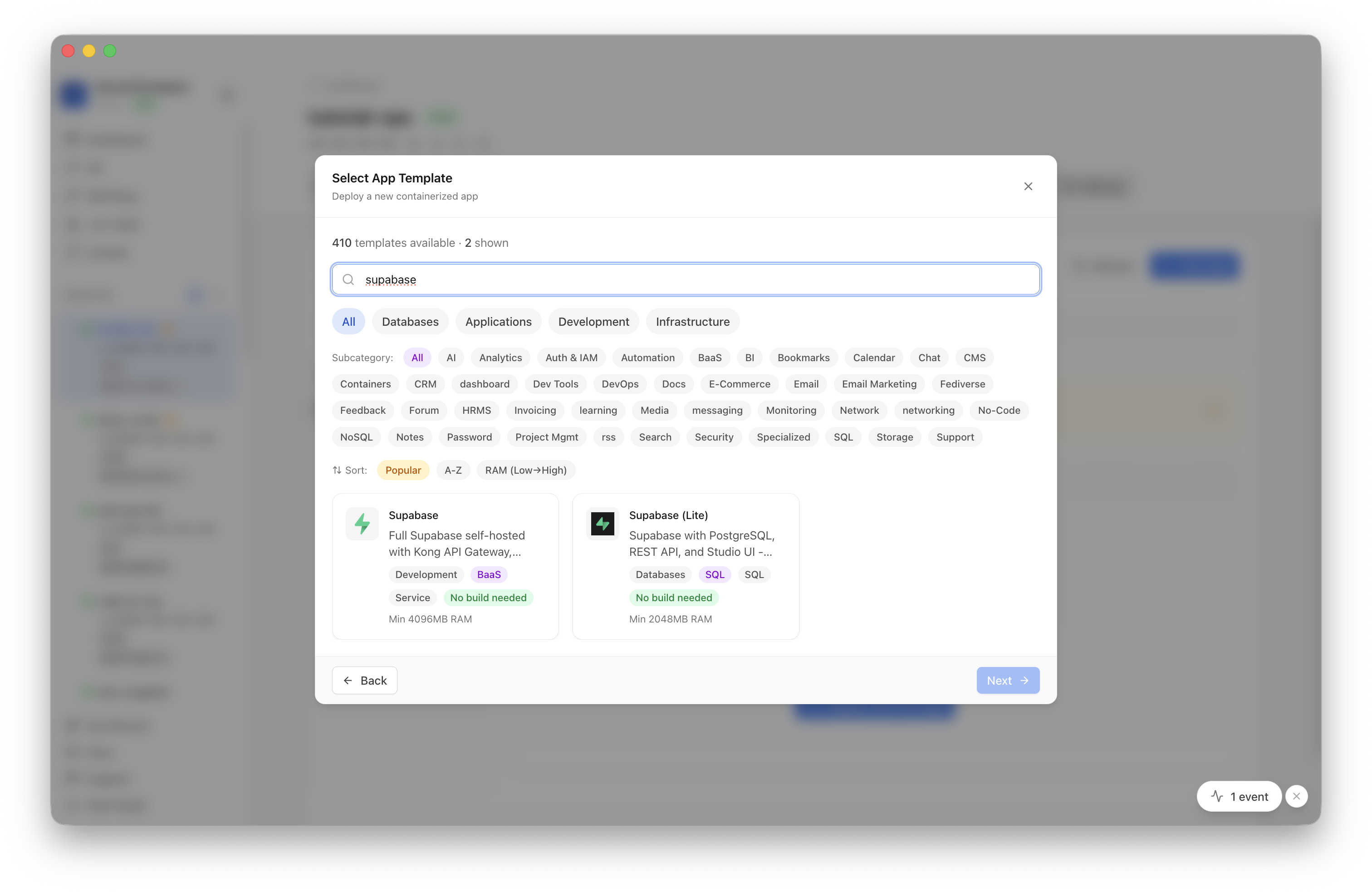Image resolution: width=1372 pixels, height=892 pixels.
Task: Filter by Project Mgmt subcategory
Action: (x=547, y=437)
